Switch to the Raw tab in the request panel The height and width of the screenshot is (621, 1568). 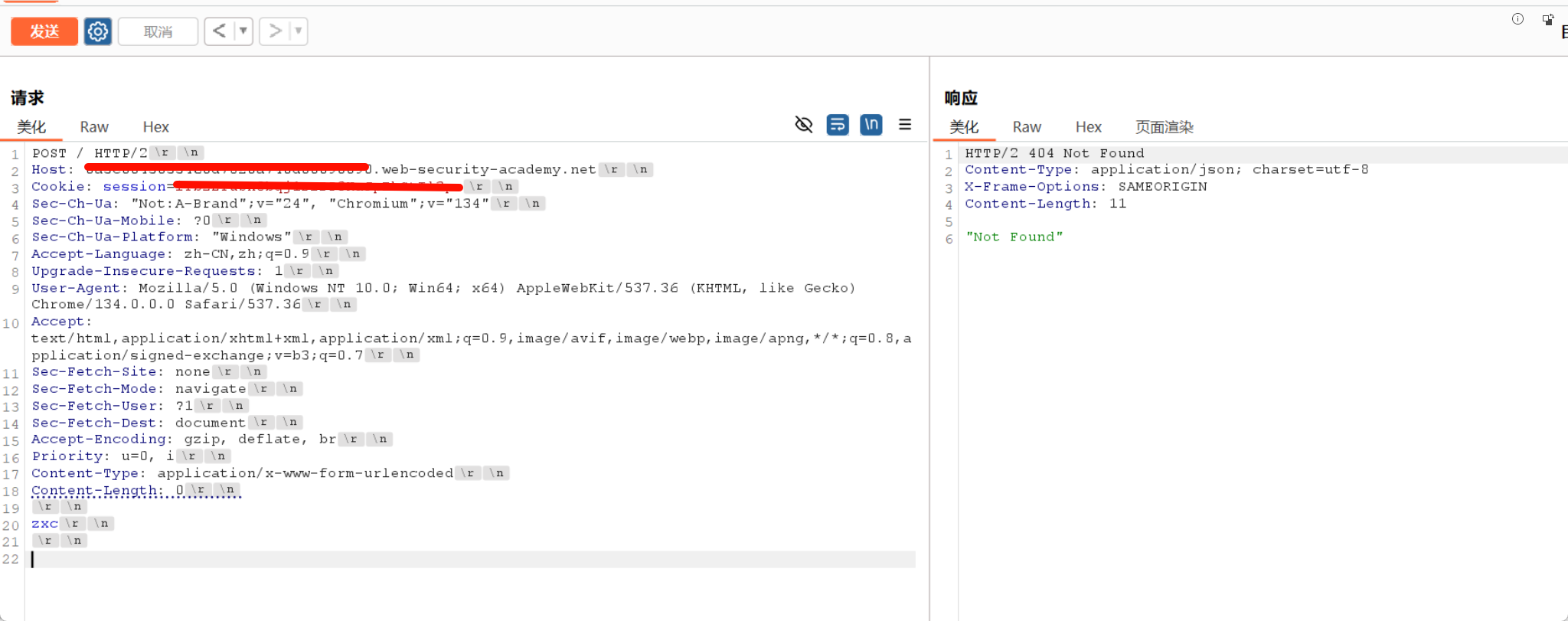(94, 127)
